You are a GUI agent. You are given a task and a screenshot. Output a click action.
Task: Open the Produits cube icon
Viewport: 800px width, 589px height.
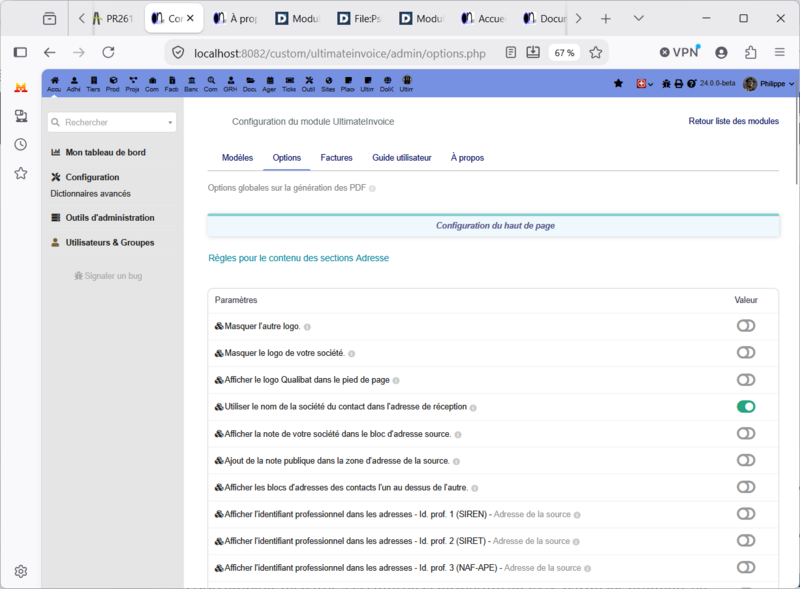tap(113, 84)
